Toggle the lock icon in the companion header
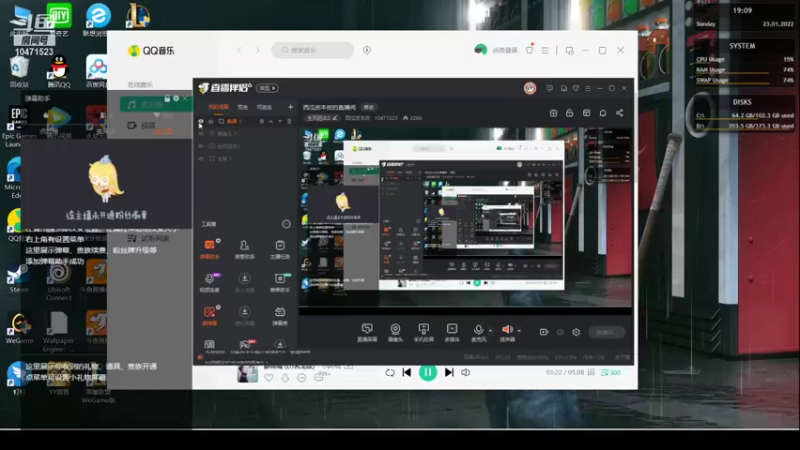Image resolution: width=800 pixels, height=450 pixels. point(569,113)
